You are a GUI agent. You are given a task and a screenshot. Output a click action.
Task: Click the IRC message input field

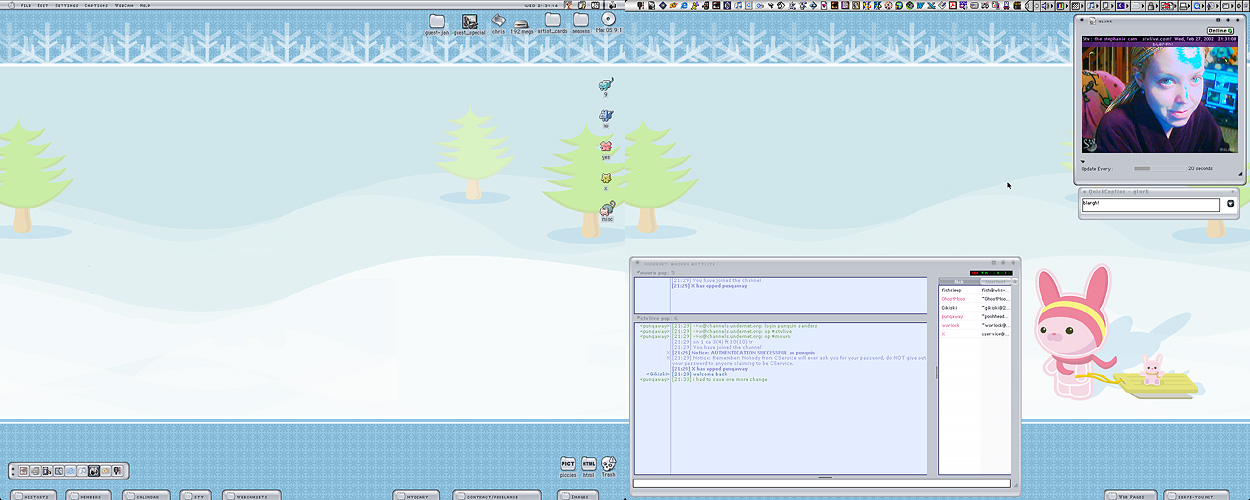(822, 484)
